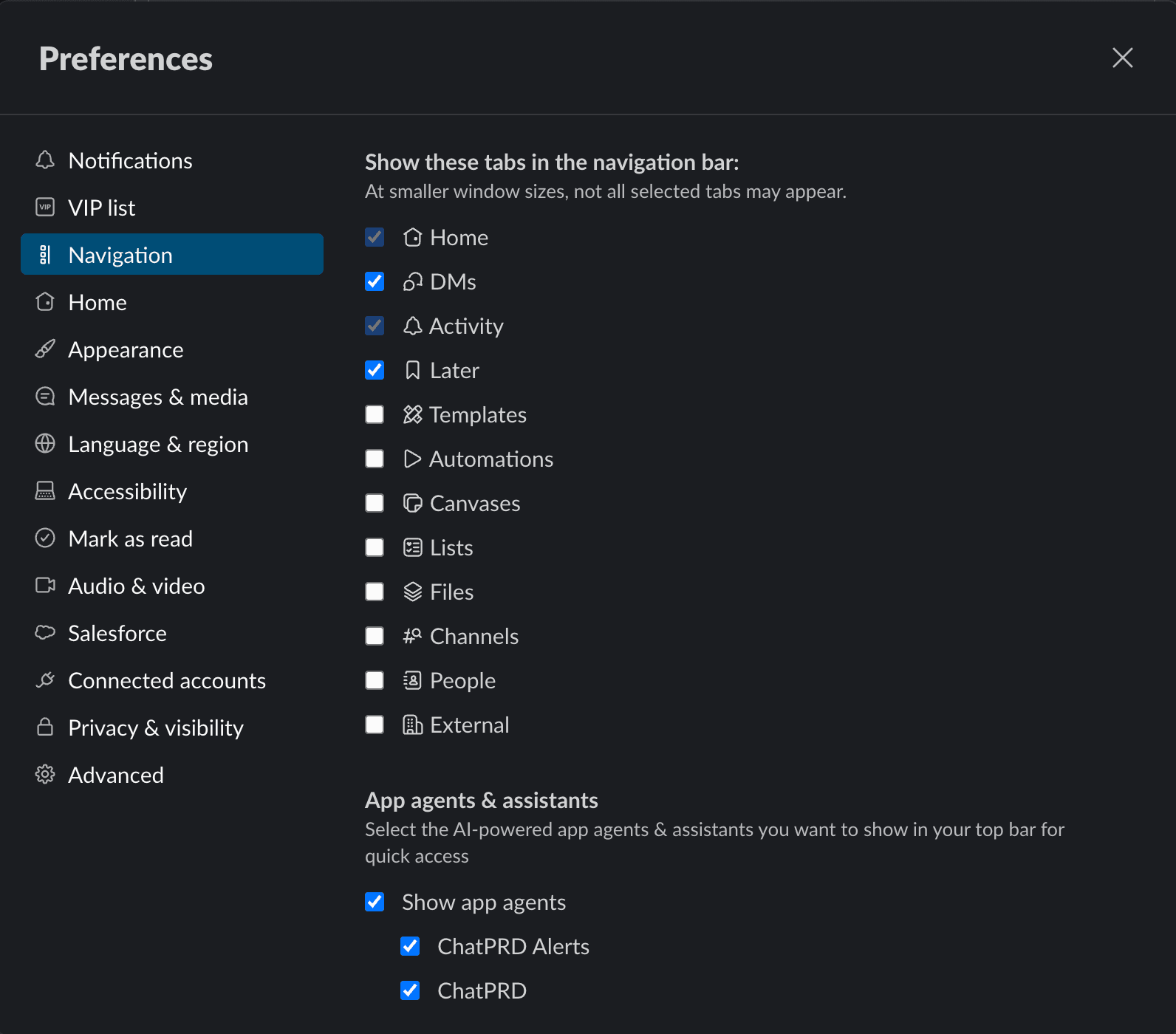Click the bell icon beside Notifications
The height and width of the screenshot is (1034, 1176).
(45, 160)
